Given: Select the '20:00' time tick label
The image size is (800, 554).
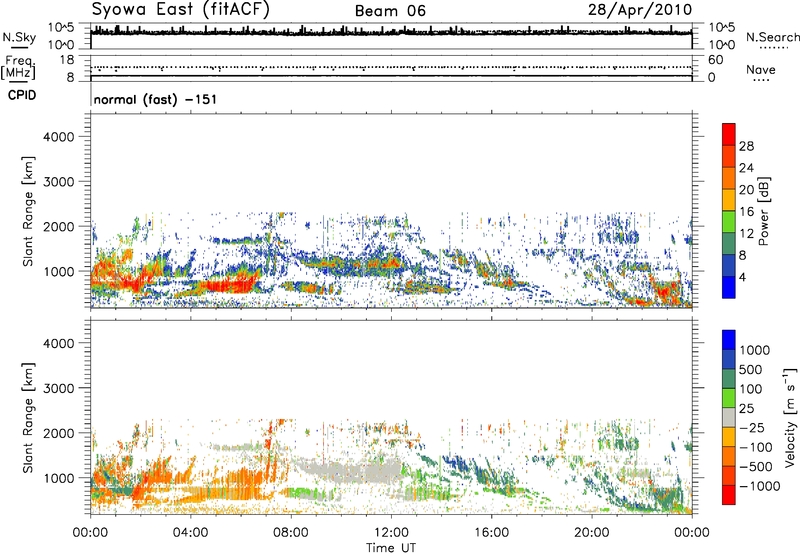Looking at the screenshot, I should [x=591, y=533].
